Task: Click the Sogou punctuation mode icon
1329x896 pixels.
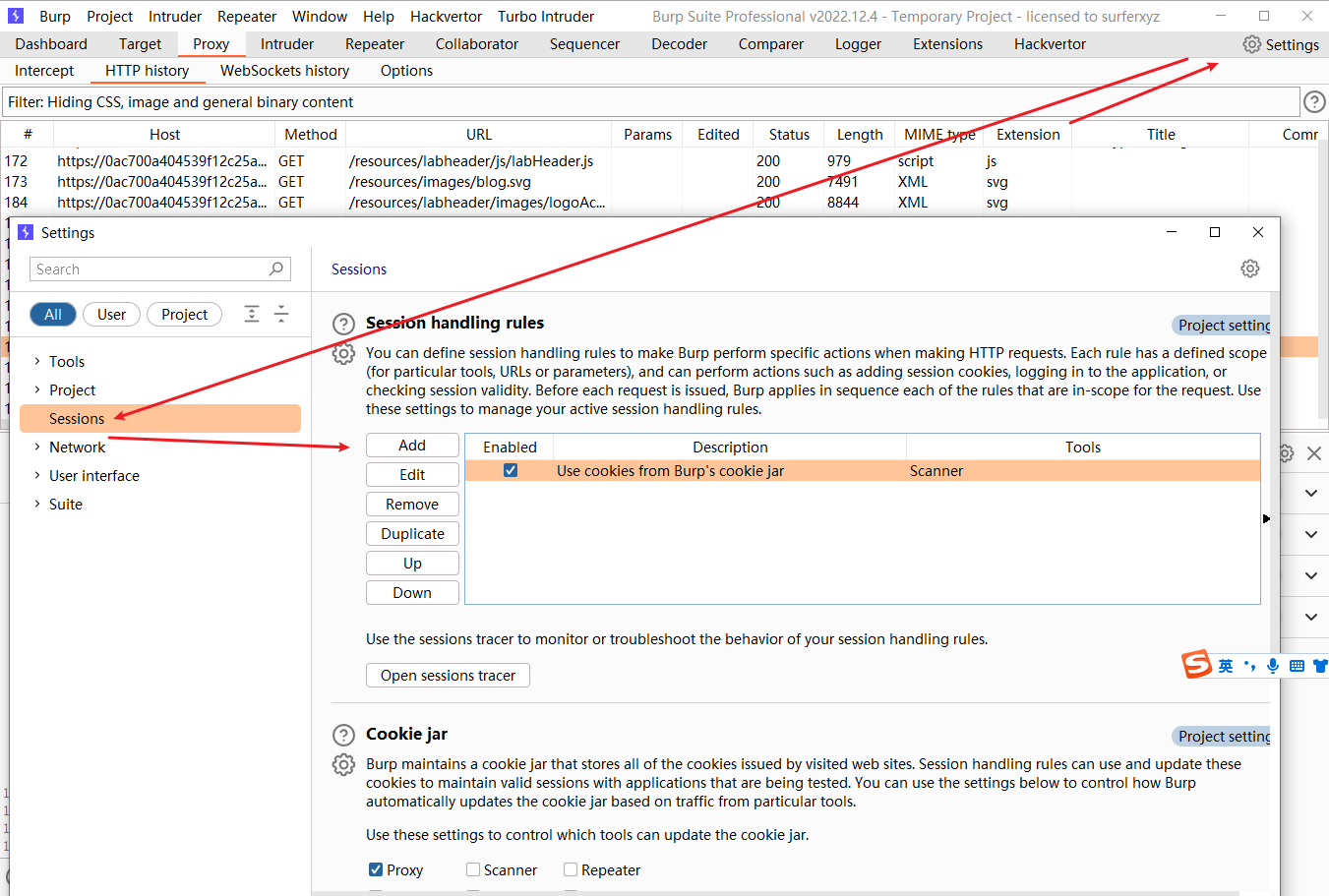Action: click(1249, 666)
